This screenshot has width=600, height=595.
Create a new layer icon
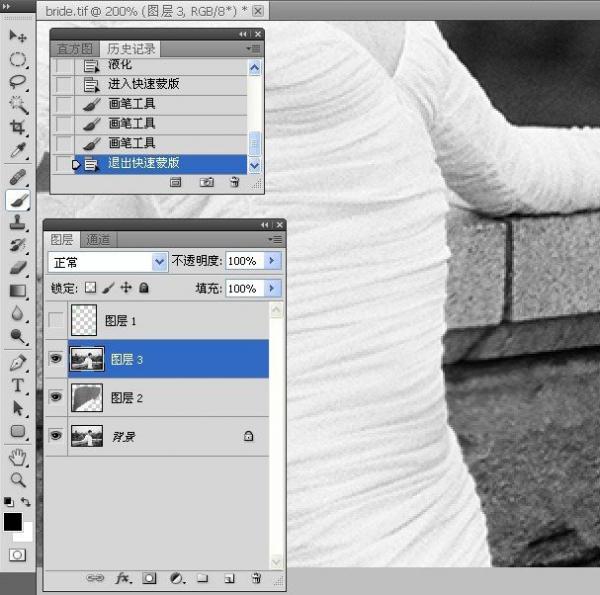tap(230, 578)
